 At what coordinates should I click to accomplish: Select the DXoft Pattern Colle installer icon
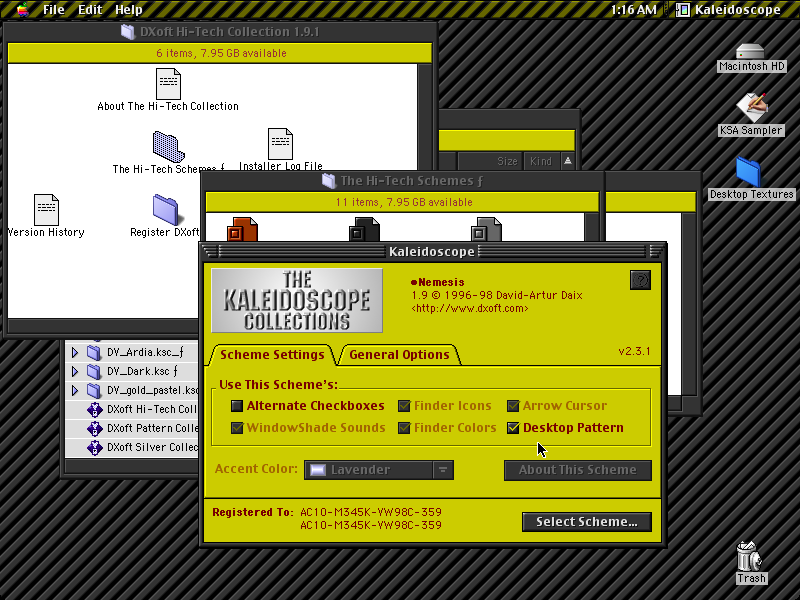tap(94, 428)
